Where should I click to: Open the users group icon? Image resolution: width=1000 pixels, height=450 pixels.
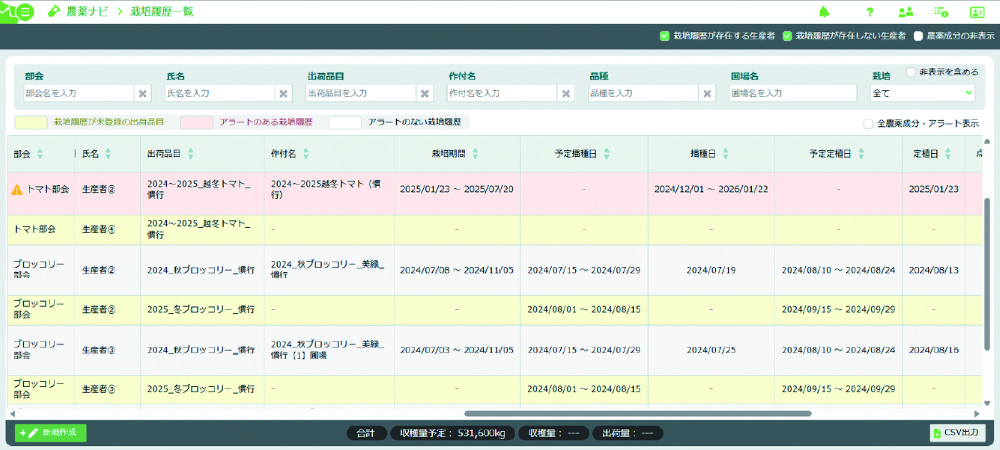(x=905, y=11)
